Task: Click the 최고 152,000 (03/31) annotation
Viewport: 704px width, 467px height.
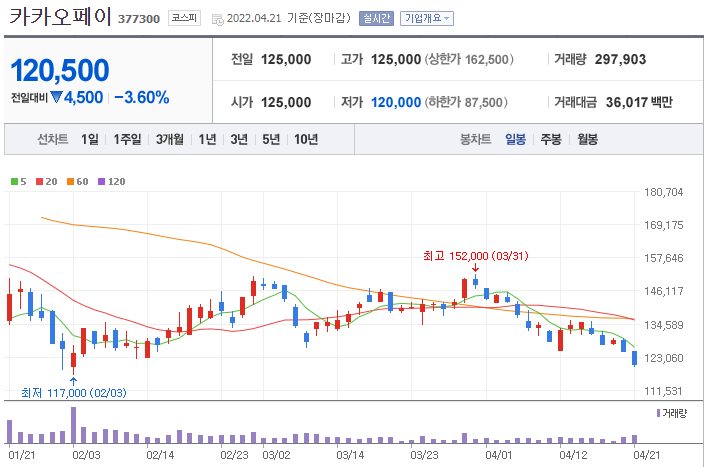Action: 475,256
